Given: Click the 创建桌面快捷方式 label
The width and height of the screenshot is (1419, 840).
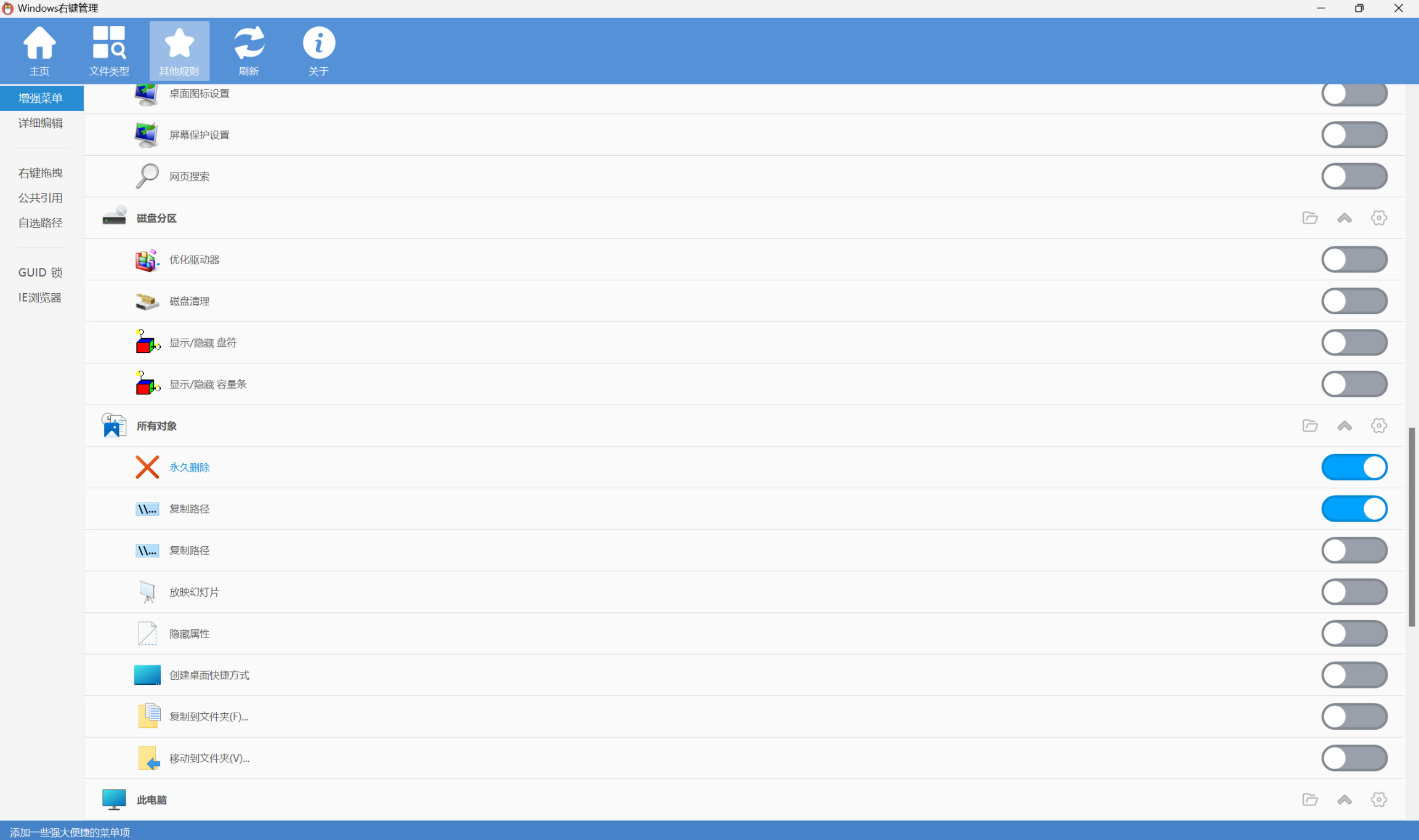Looking at the screenshot, I should 209,675.
